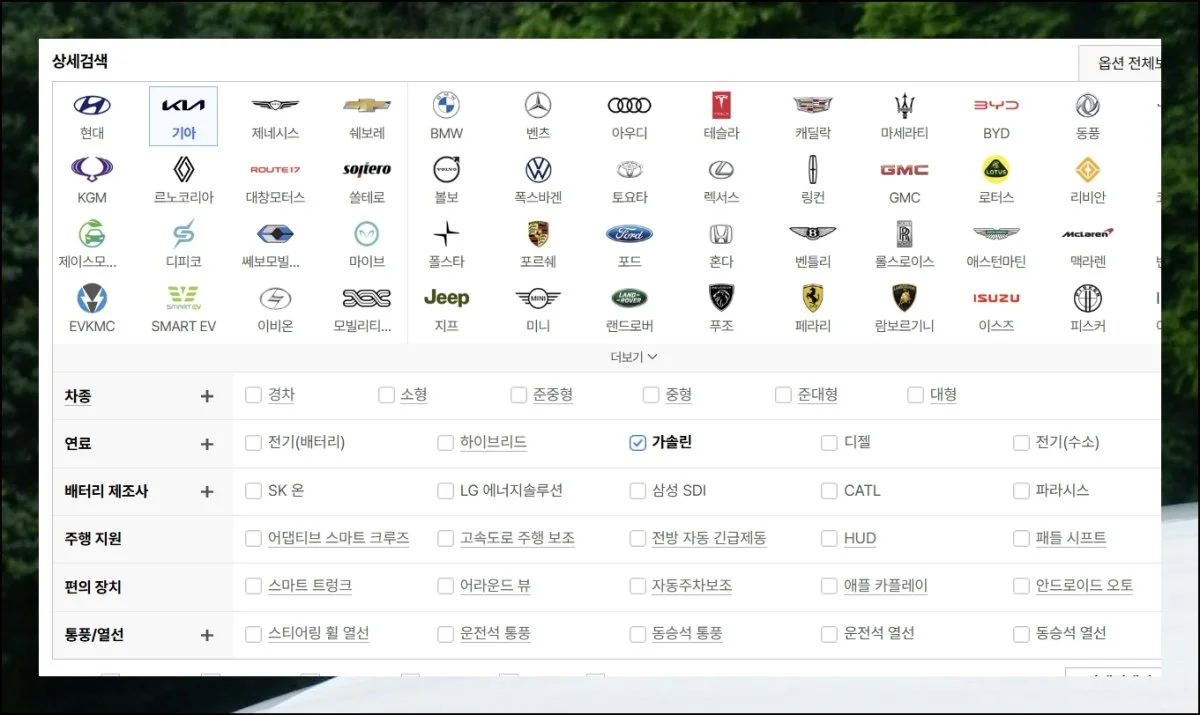
Task: Select the Volkswagen (폭스바겐) brand icon
Action: (538, 170)
